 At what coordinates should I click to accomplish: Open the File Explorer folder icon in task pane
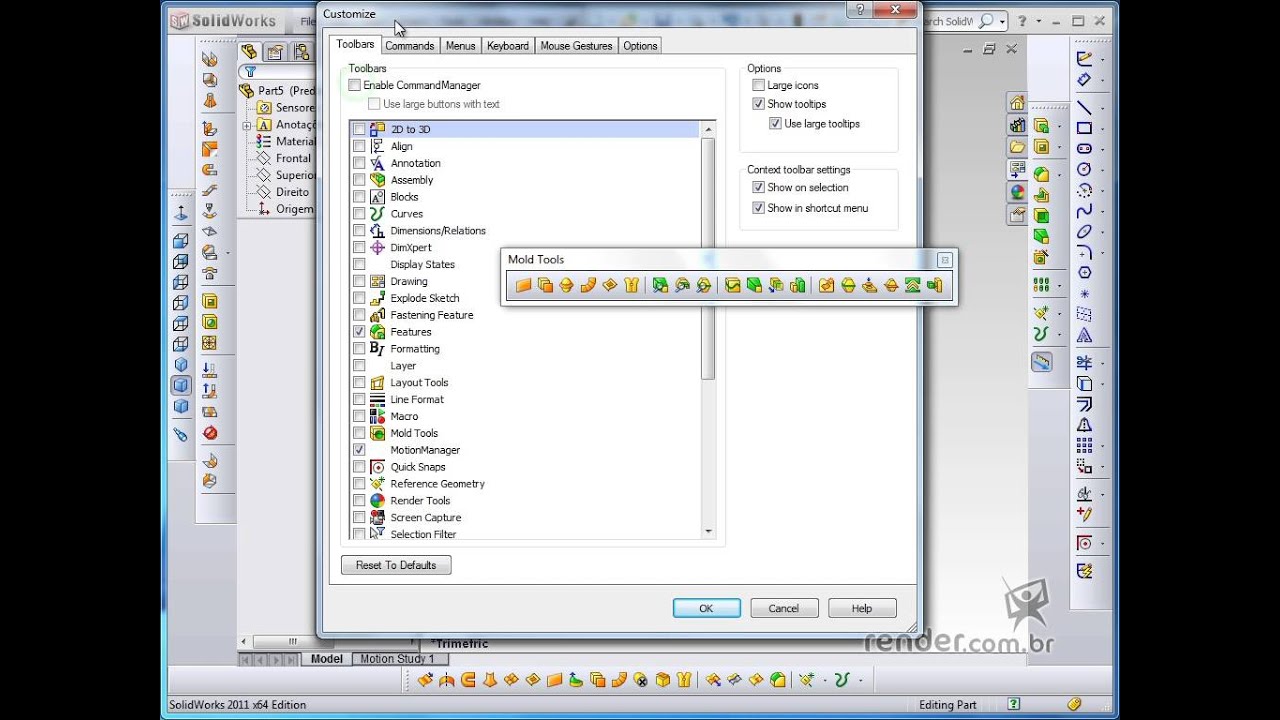point(1017,147)
